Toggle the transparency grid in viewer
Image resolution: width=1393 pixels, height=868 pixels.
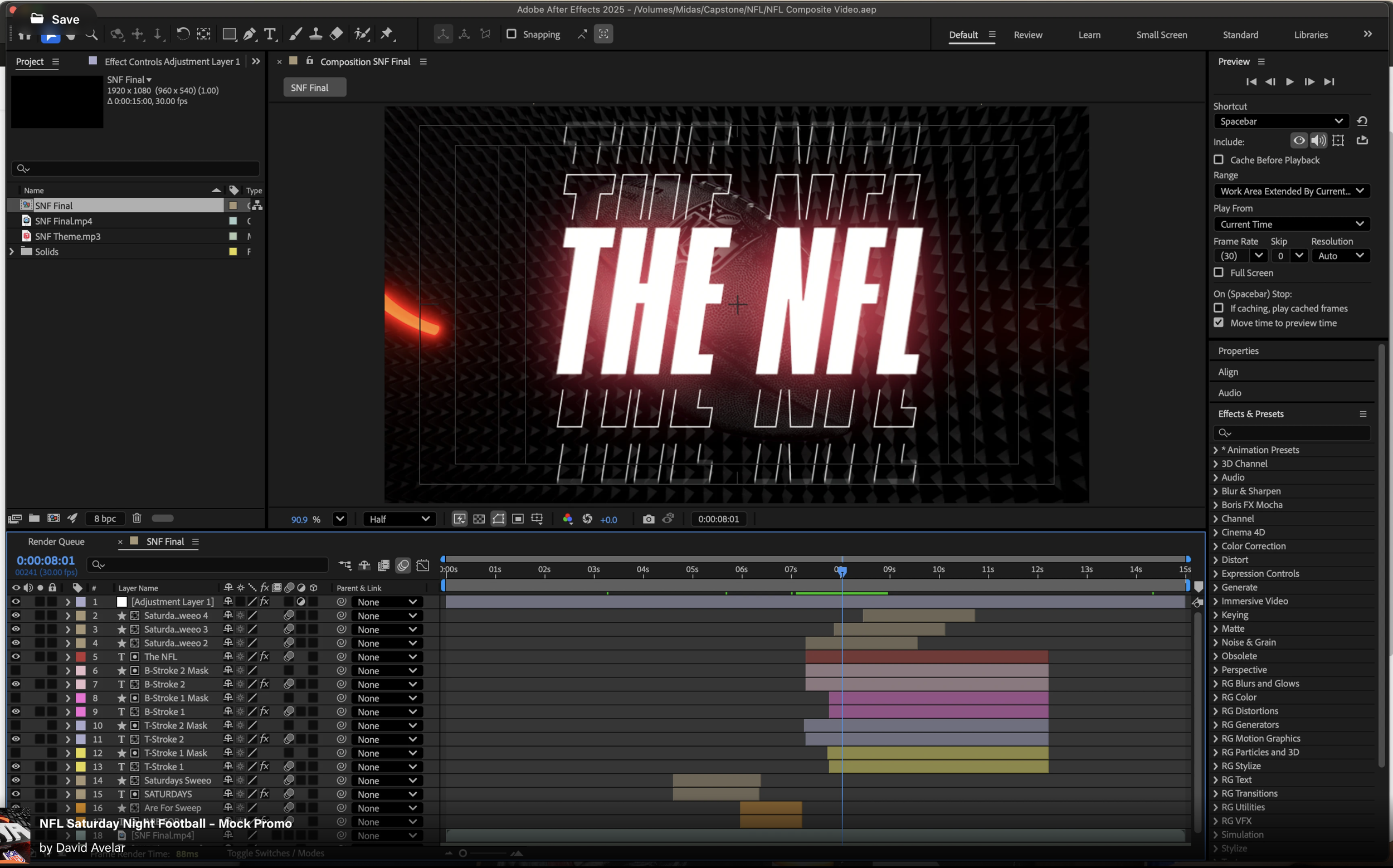[479, 519]
